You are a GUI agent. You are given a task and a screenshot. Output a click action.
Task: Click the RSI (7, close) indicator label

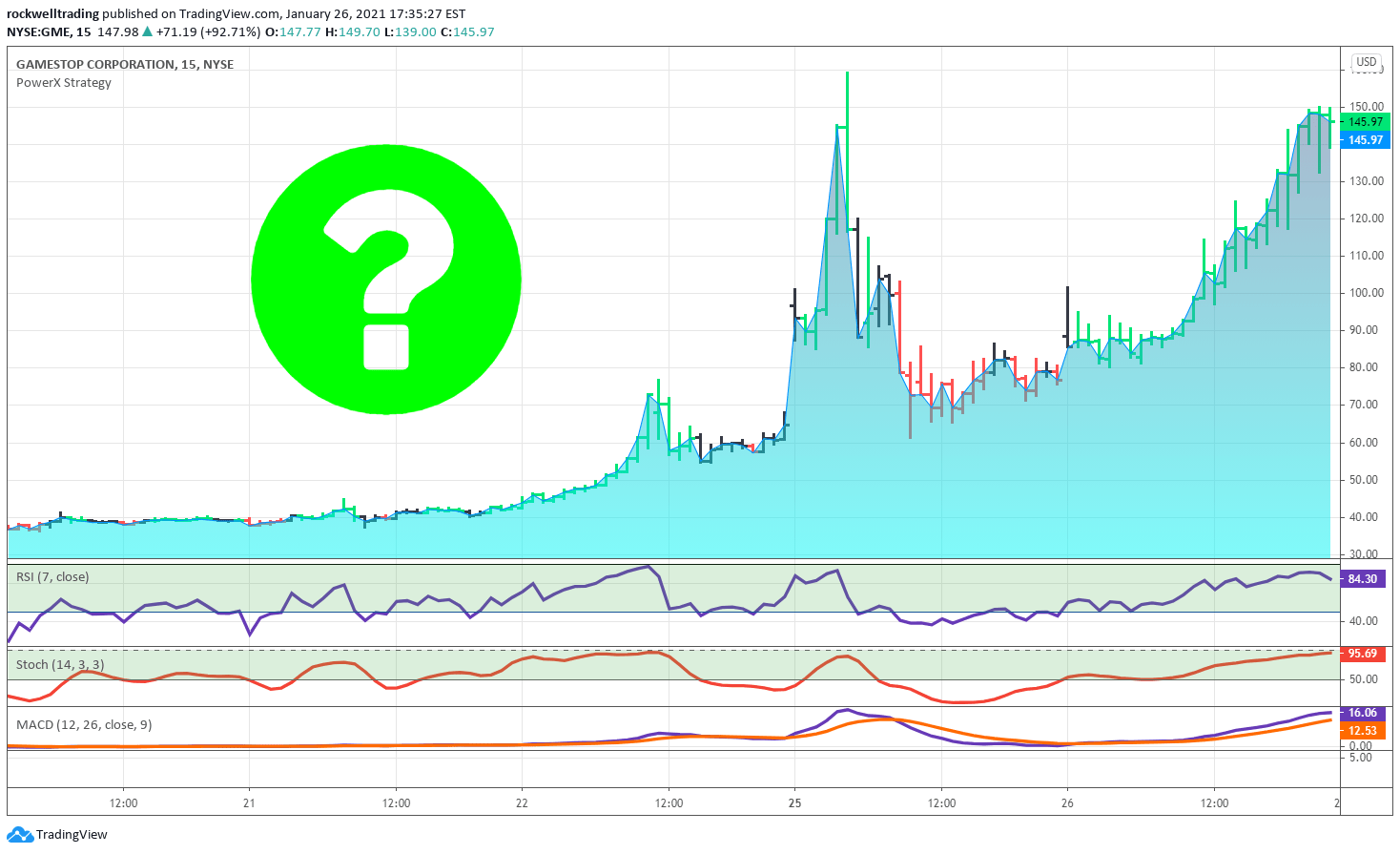(52, 577)
